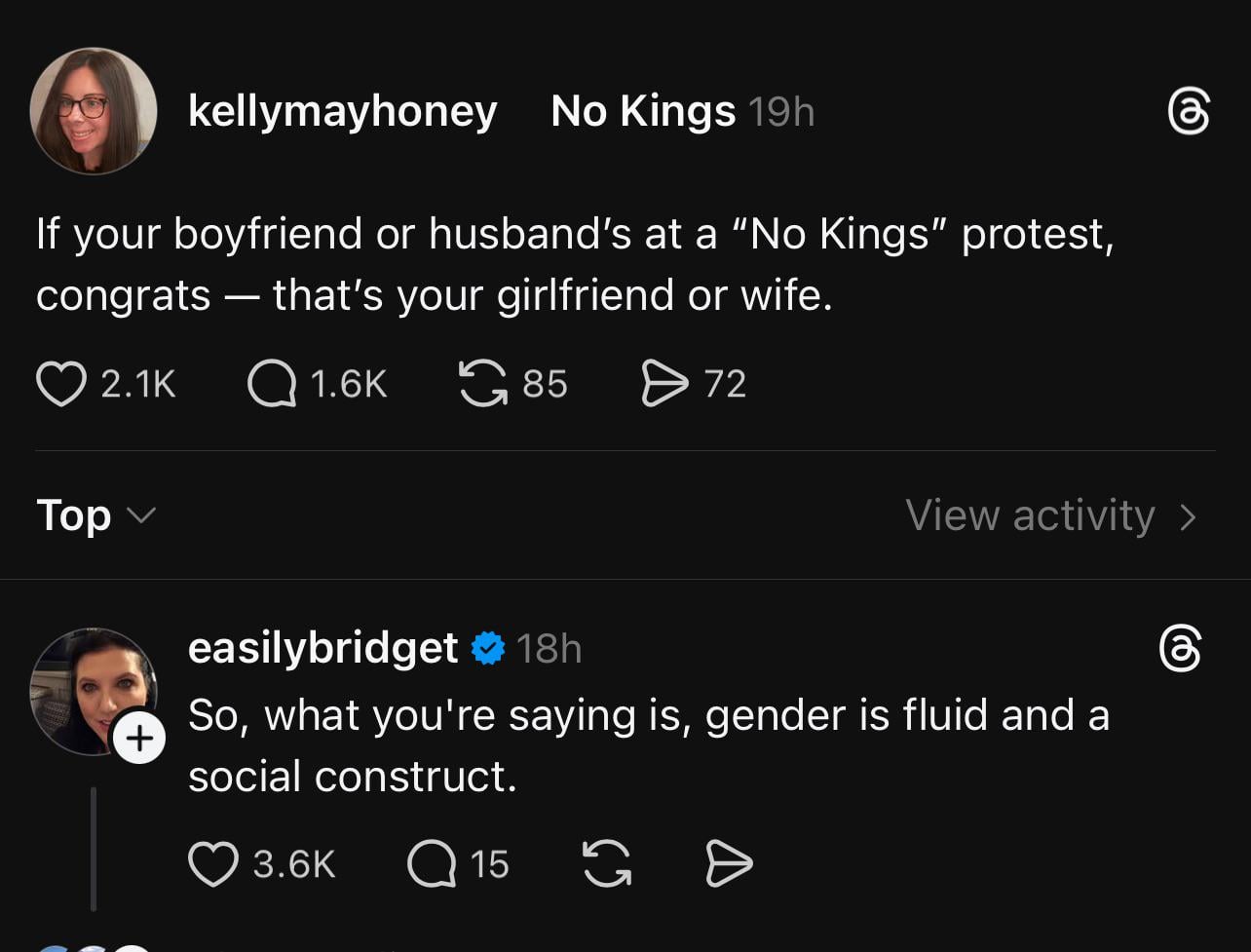Like kellymayhoney's post with heart icon
The width and height of the screenshot is (1251, 952).
click(60, 384)
